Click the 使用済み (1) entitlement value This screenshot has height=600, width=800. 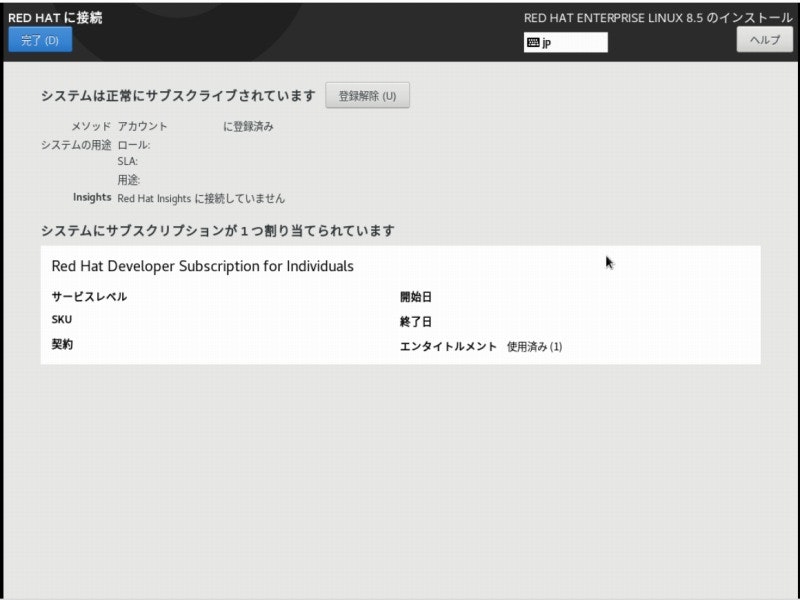pyautogui.click(x=534, y=347)
